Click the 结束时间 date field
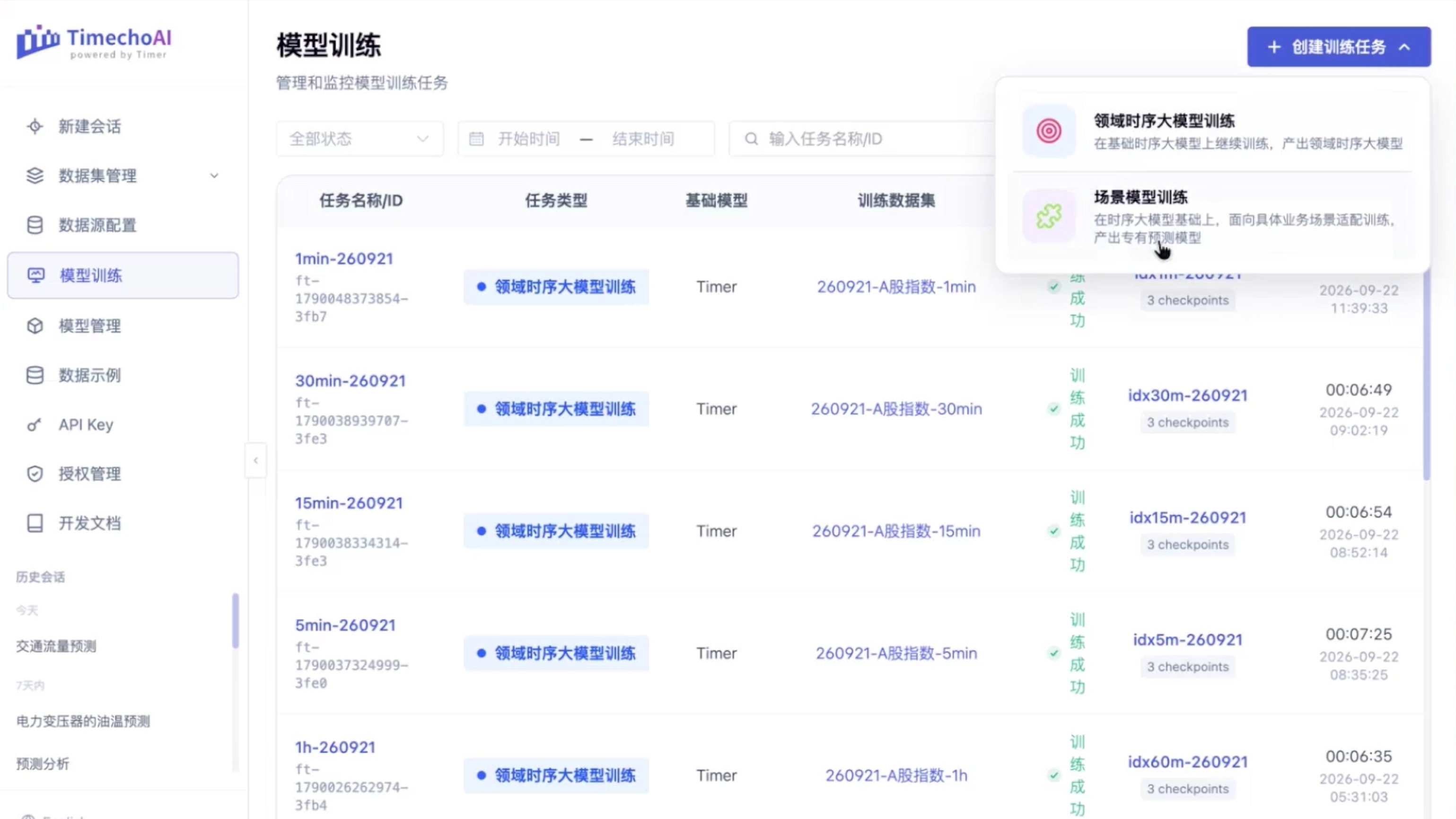The height and width of the screenshot is (819, 1456). coord(643,139)
